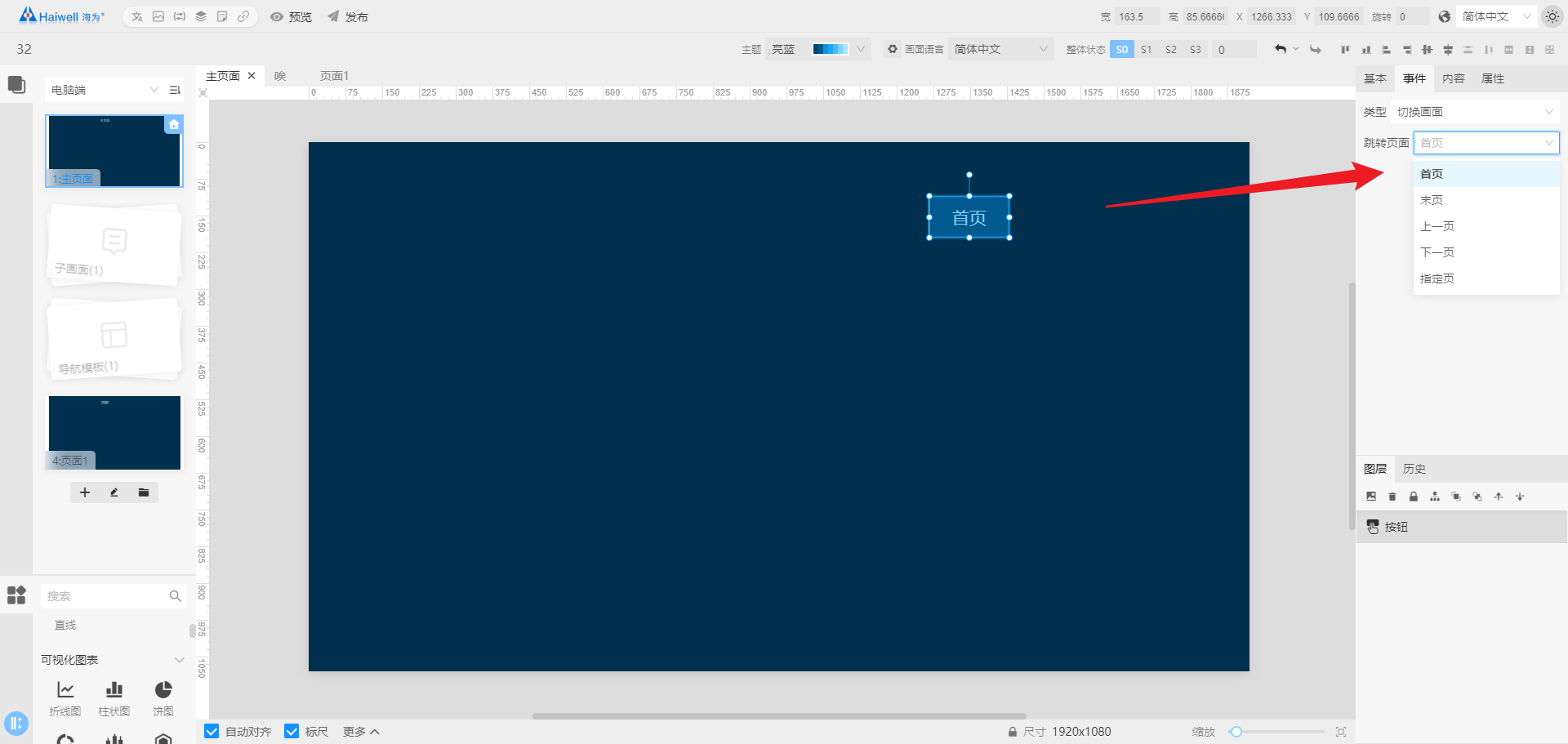
Task: Click the add page plus icon
Action: point(85,492)
